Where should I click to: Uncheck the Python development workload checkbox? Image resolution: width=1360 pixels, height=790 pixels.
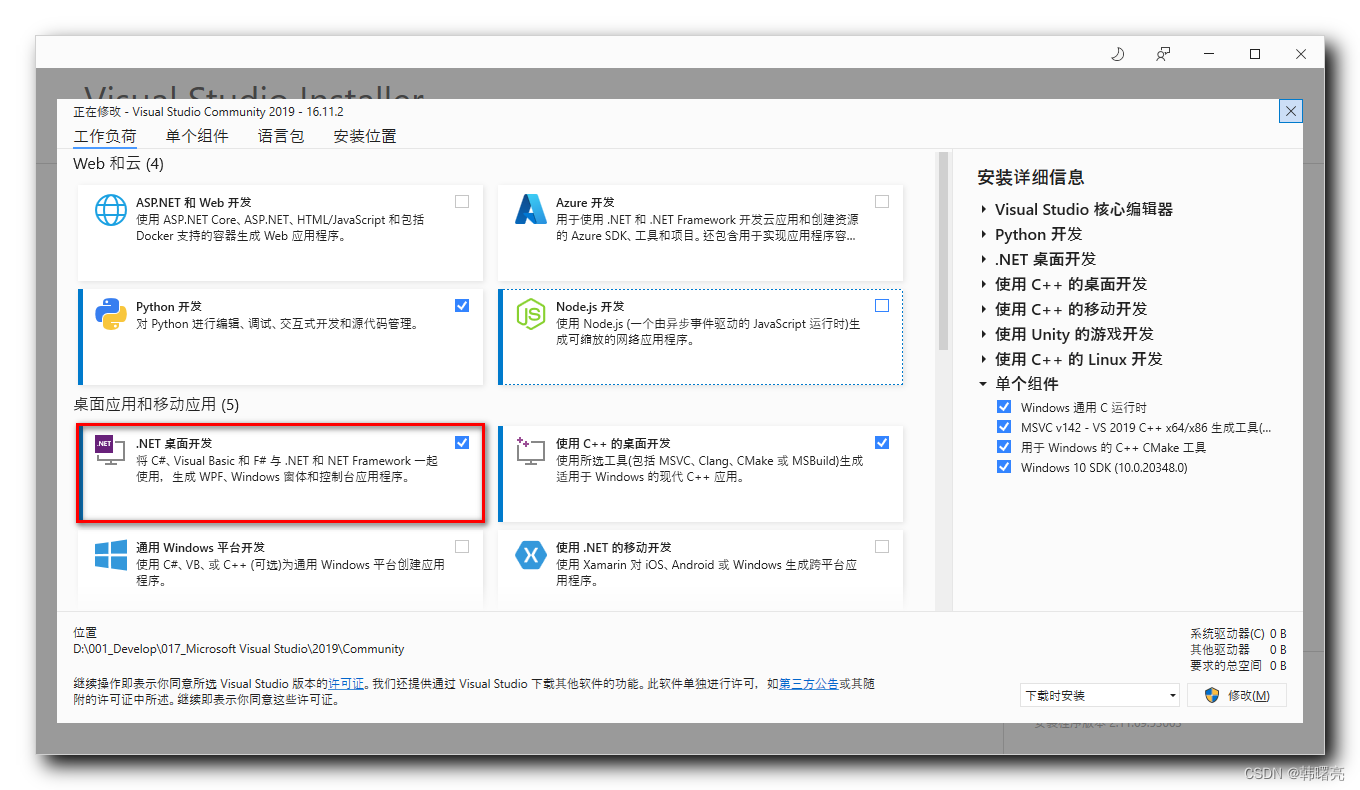[462, 306]
